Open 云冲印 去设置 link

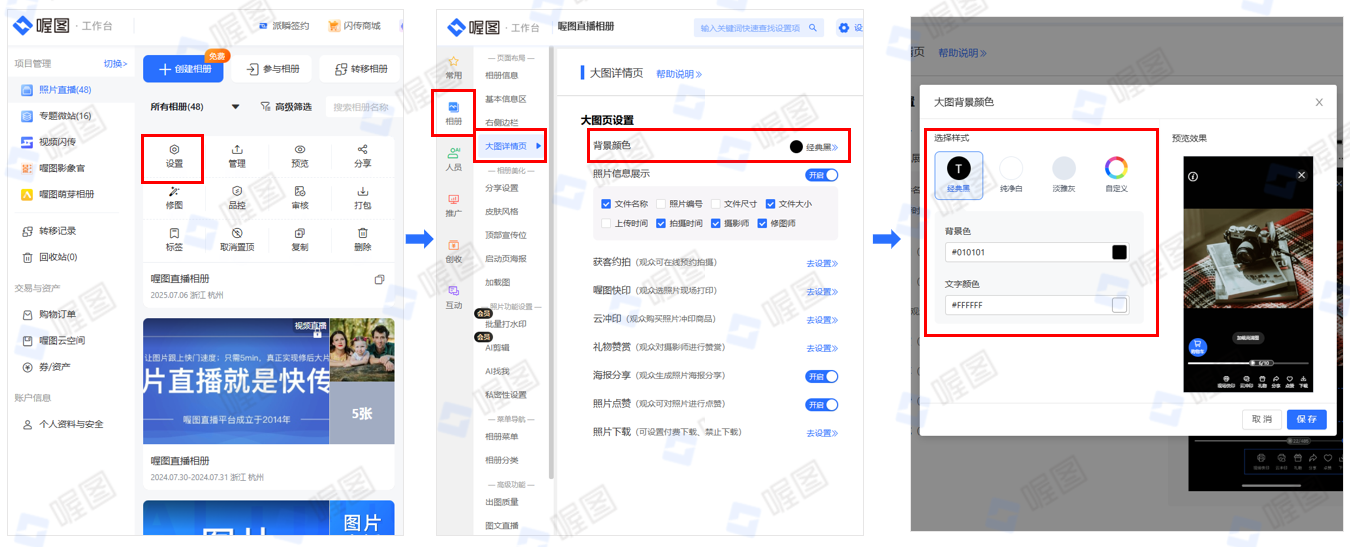[x=822, y=319]
